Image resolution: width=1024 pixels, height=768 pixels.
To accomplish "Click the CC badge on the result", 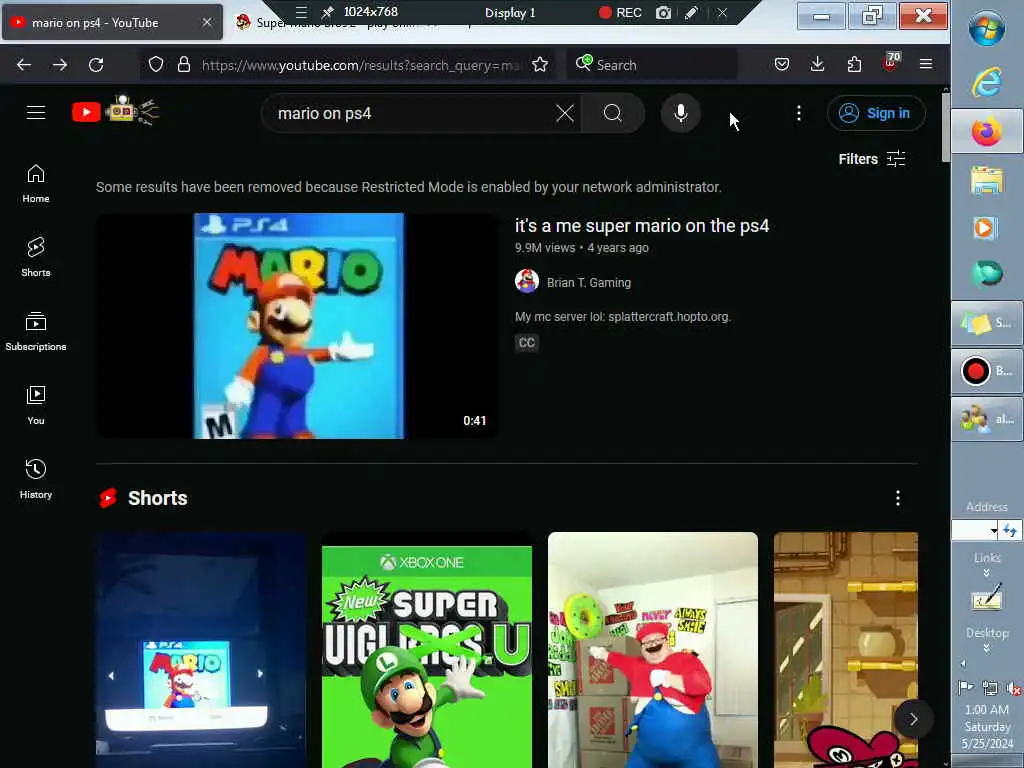I will 526,343.
